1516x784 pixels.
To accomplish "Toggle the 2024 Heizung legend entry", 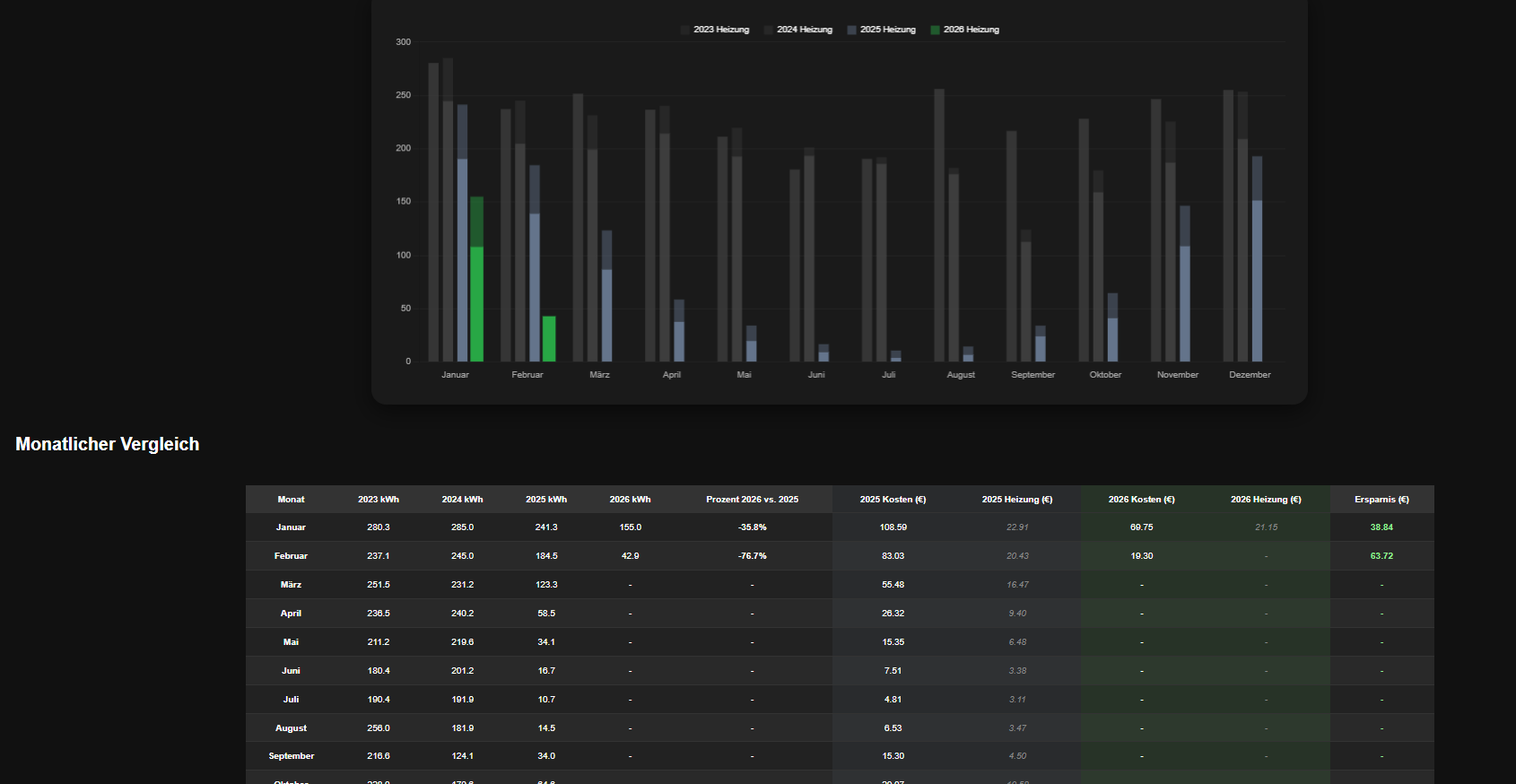I will point(797,30).
